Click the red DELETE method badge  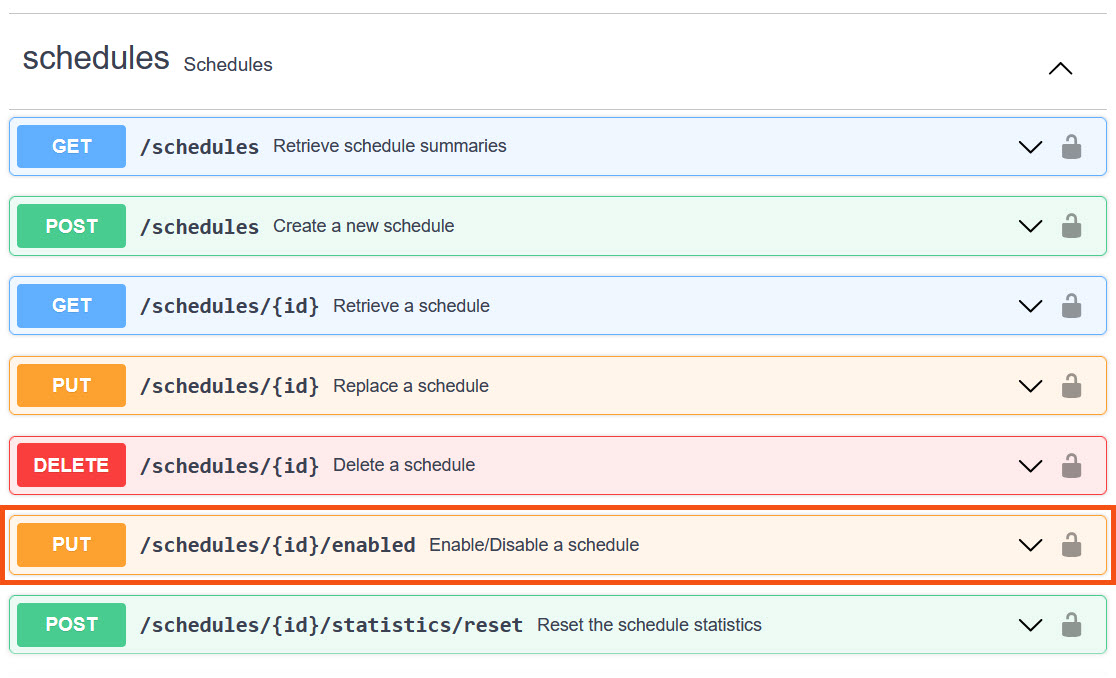coord(71,465)
